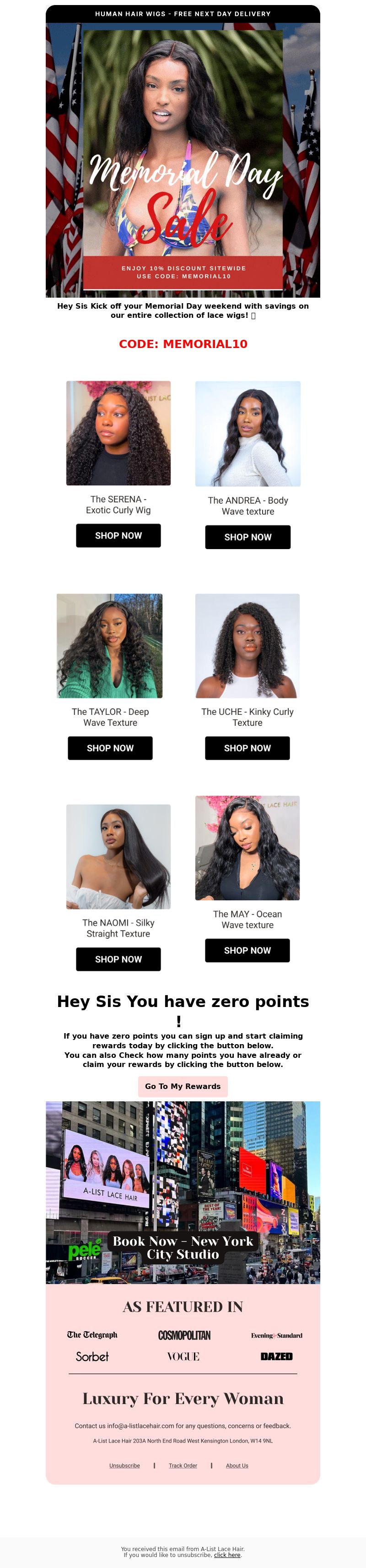
Task: Click SHOP NOW under The SERENA wig
Action: (x=118, y=536)
